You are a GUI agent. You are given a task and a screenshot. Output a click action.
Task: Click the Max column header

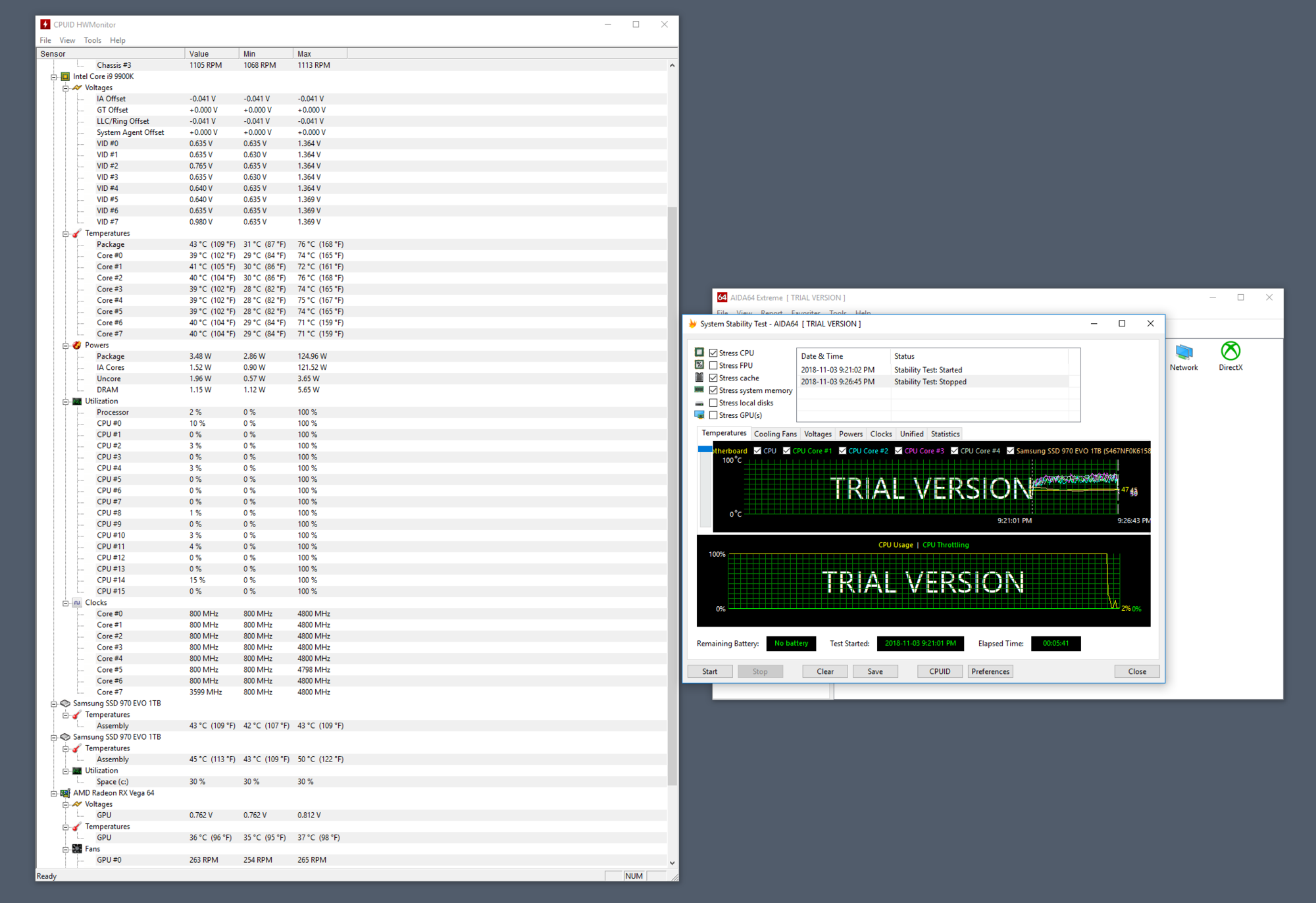[319, 54]
